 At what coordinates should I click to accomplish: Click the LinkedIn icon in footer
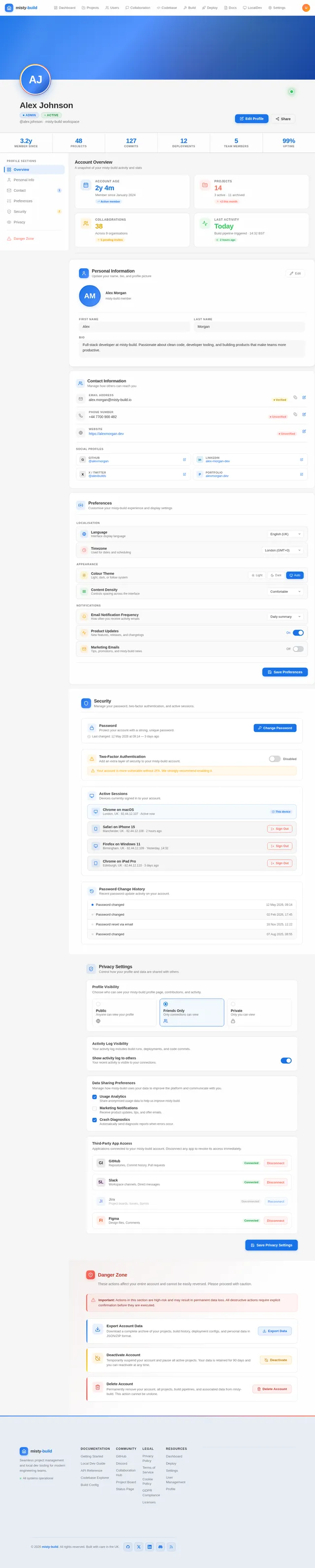[150, 1547]
